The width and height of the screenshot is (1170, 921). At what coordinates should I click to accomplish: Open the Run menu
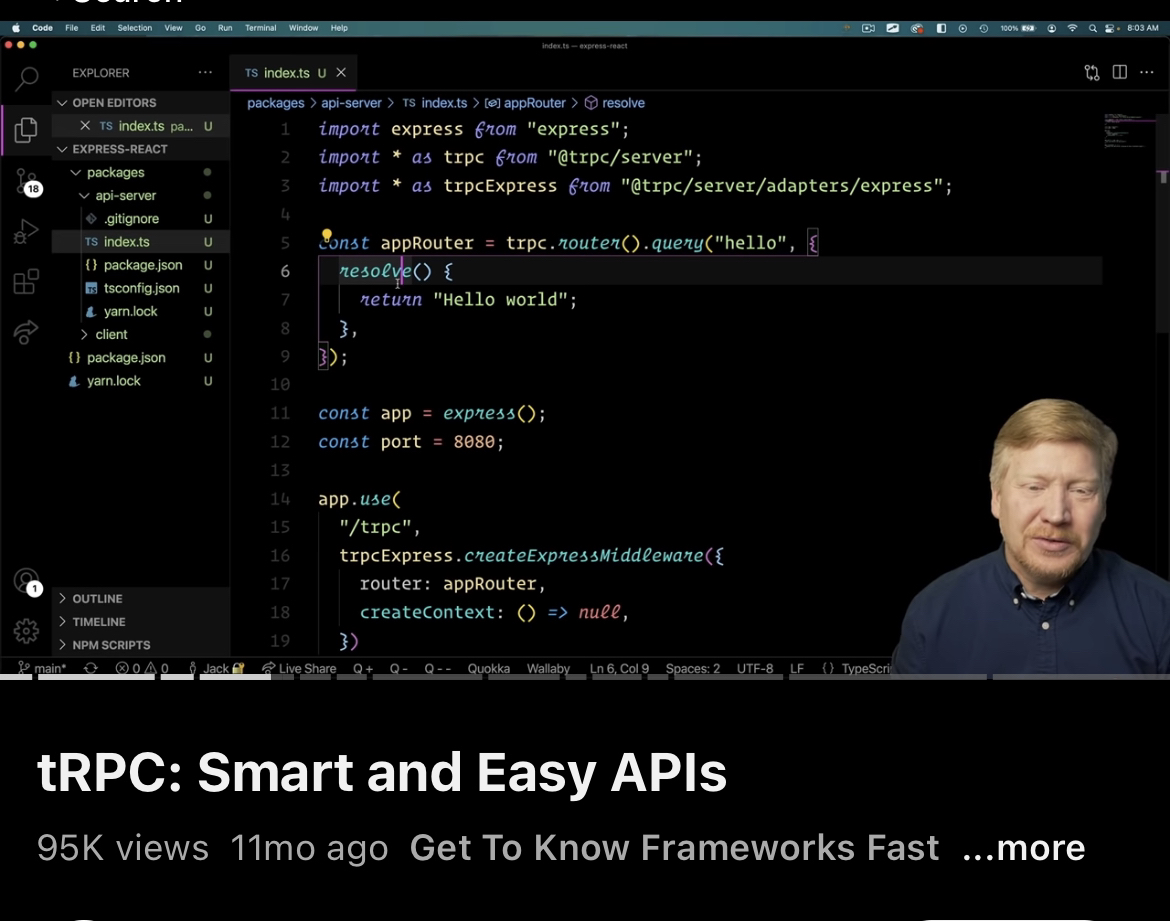tap(225, 28)
